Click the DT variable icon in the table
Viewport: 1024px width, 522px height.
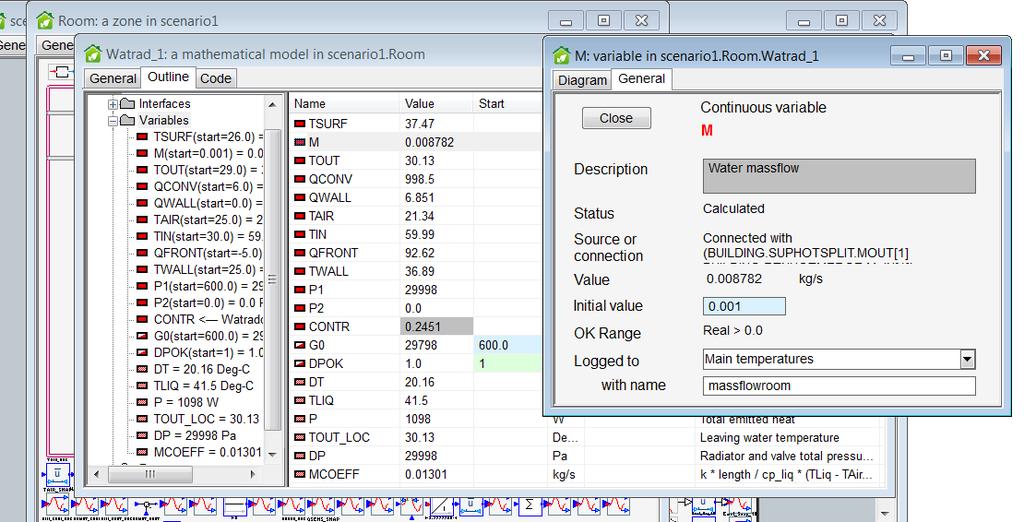point(300,382)
